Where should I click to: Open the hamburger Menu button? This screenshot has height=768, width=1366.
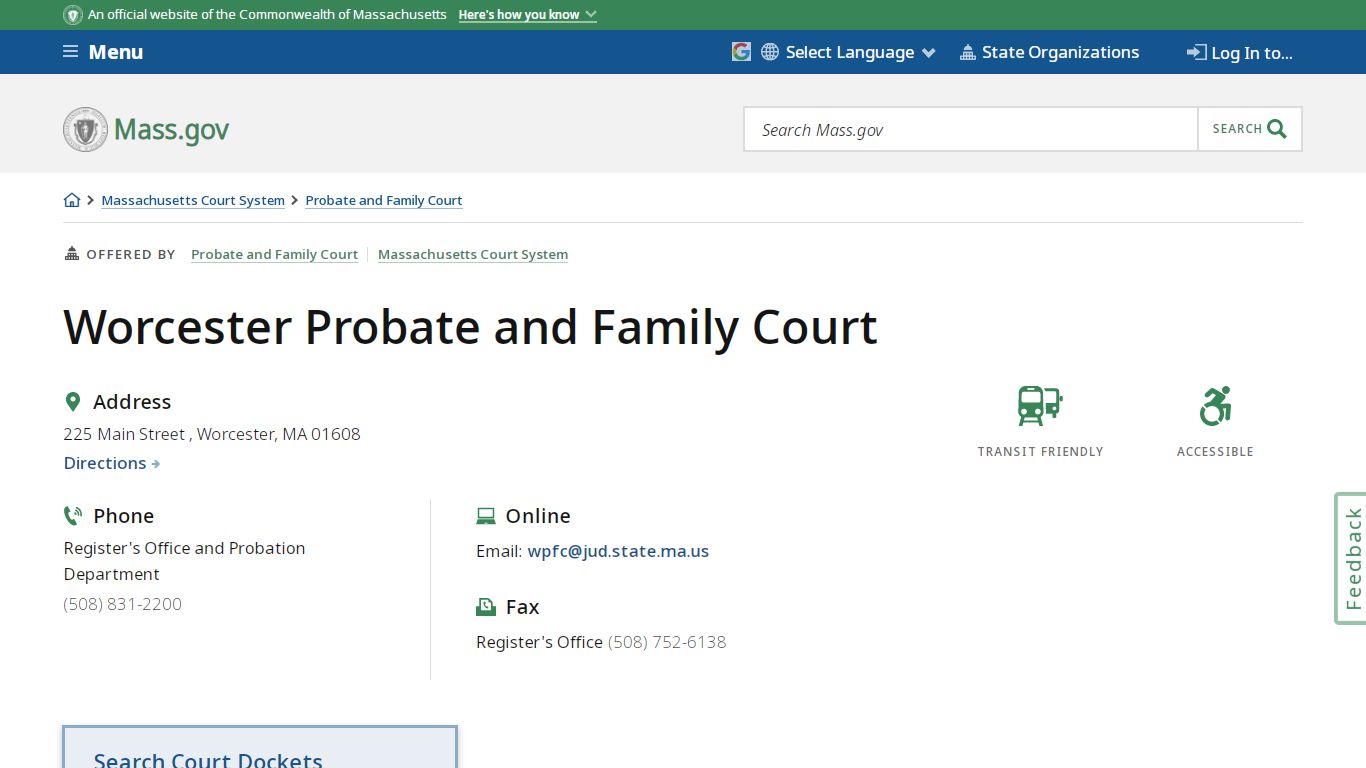tap(103, 52)
